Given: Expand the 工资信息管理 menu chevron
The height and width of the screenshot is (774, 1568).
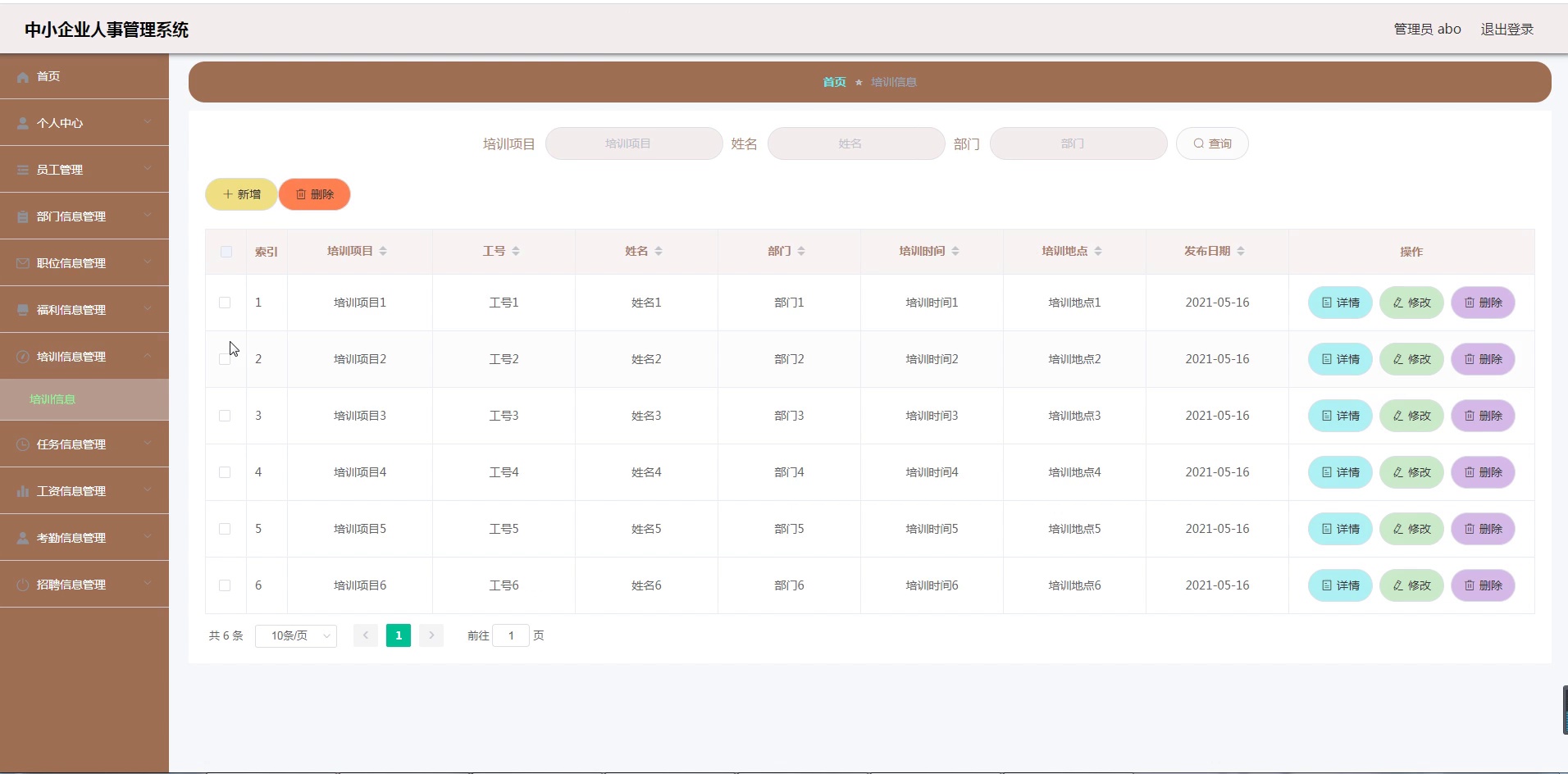Looking at the screenshot, I should (x=148, y=490).
